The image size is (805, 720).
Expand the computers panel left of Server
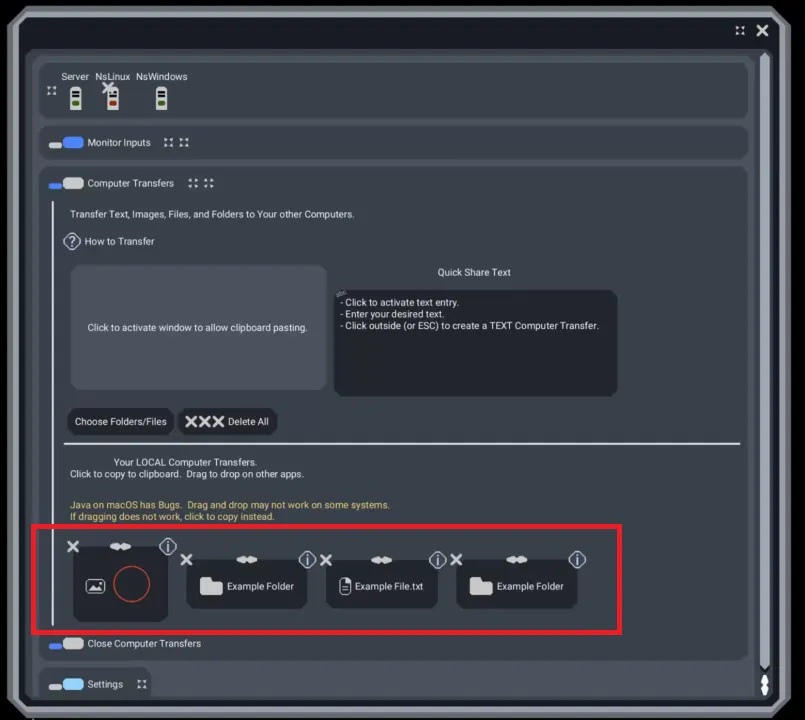click(52, 91)
